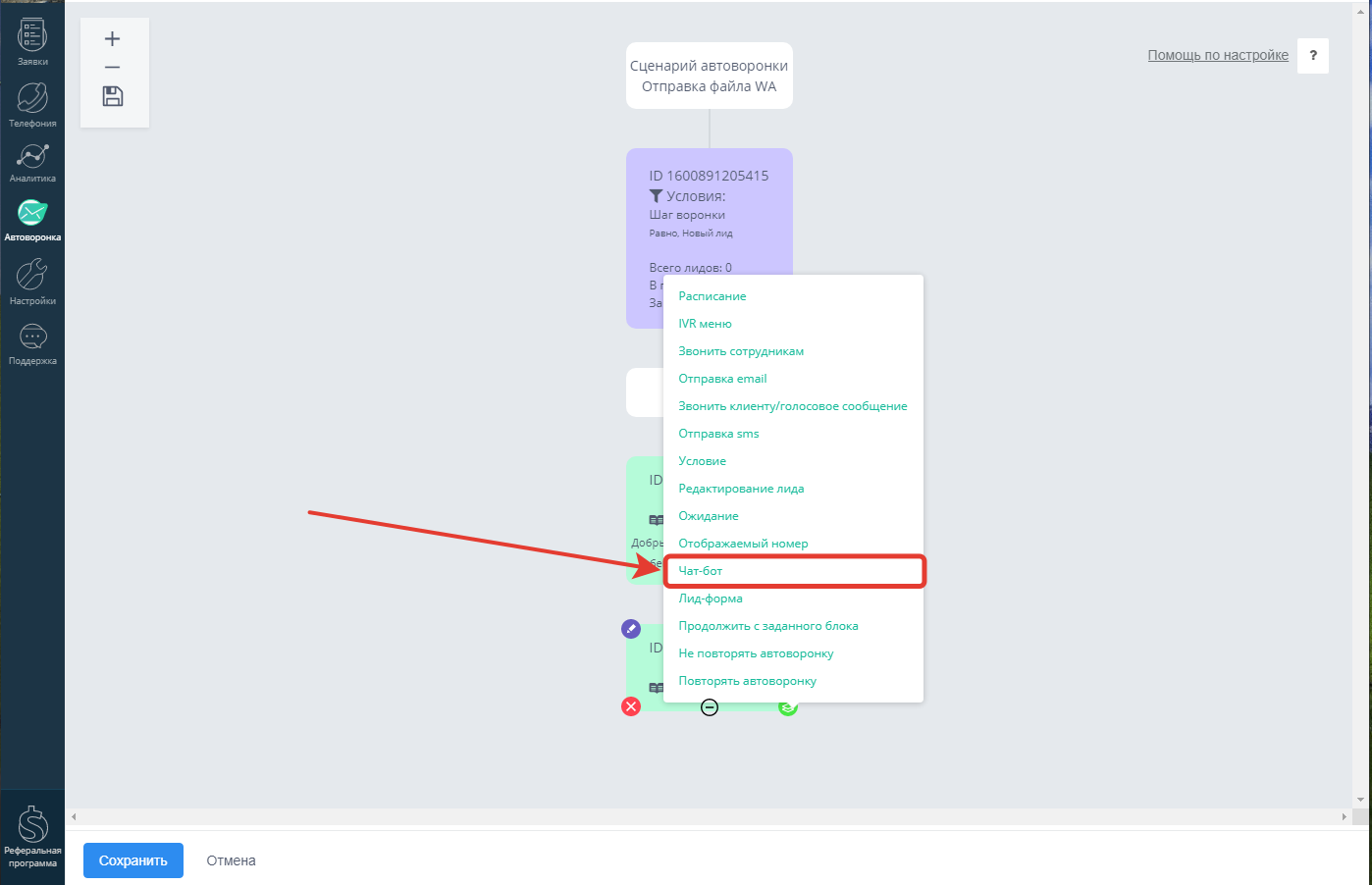Click the purple pencil edit block icon
Viewport: 1372px width, 885px height.
(631, 628)
